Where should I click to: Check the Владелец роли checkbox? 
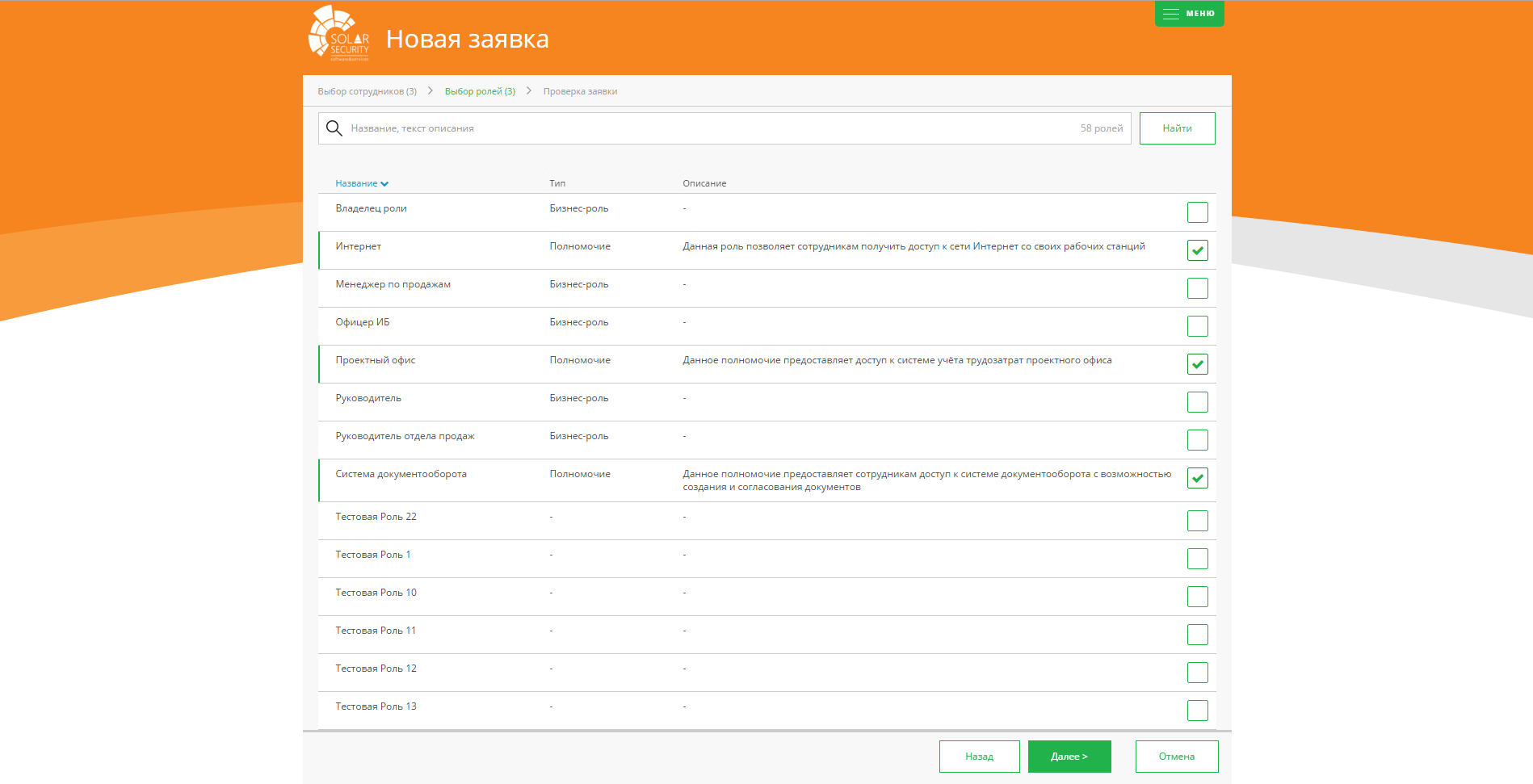coord(1197,212)
